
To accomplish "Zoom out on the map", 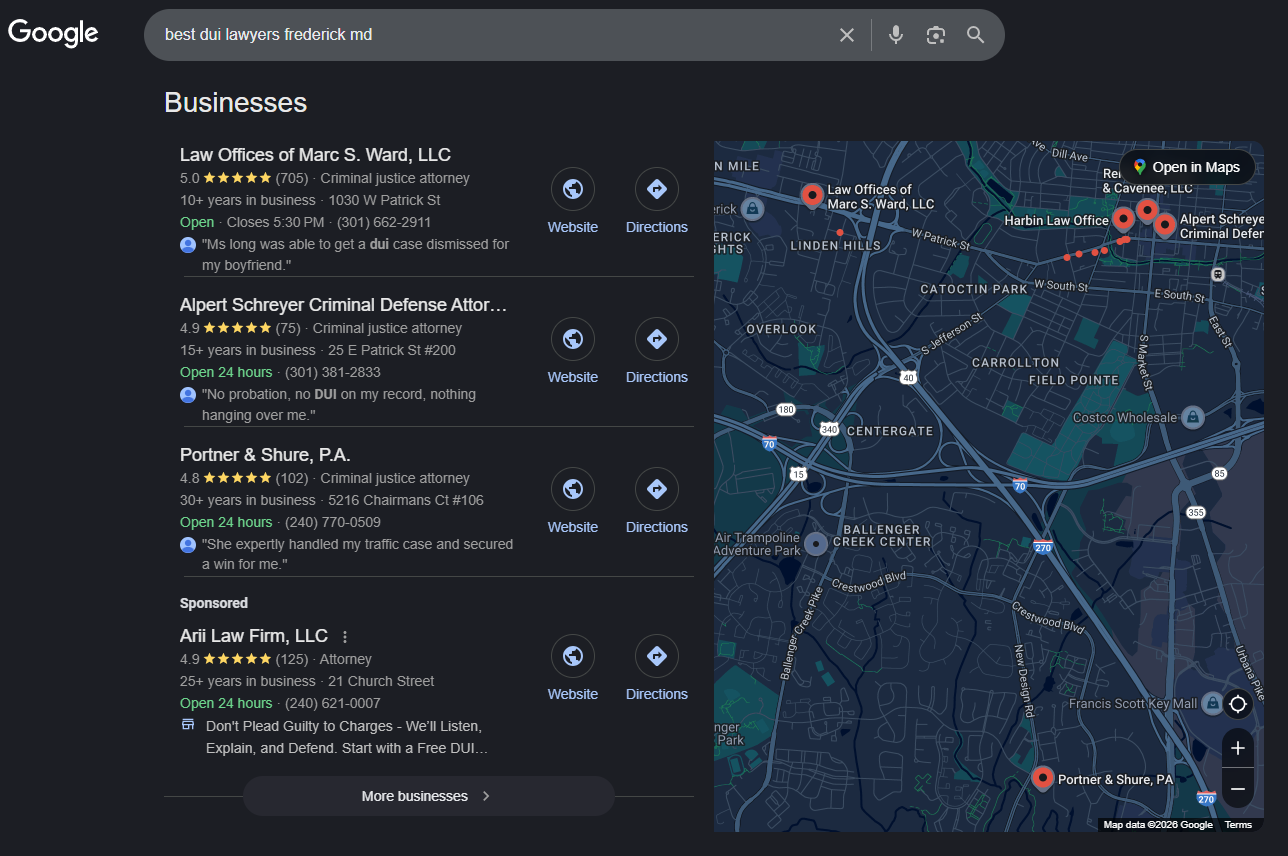I will click(1238, 789).
